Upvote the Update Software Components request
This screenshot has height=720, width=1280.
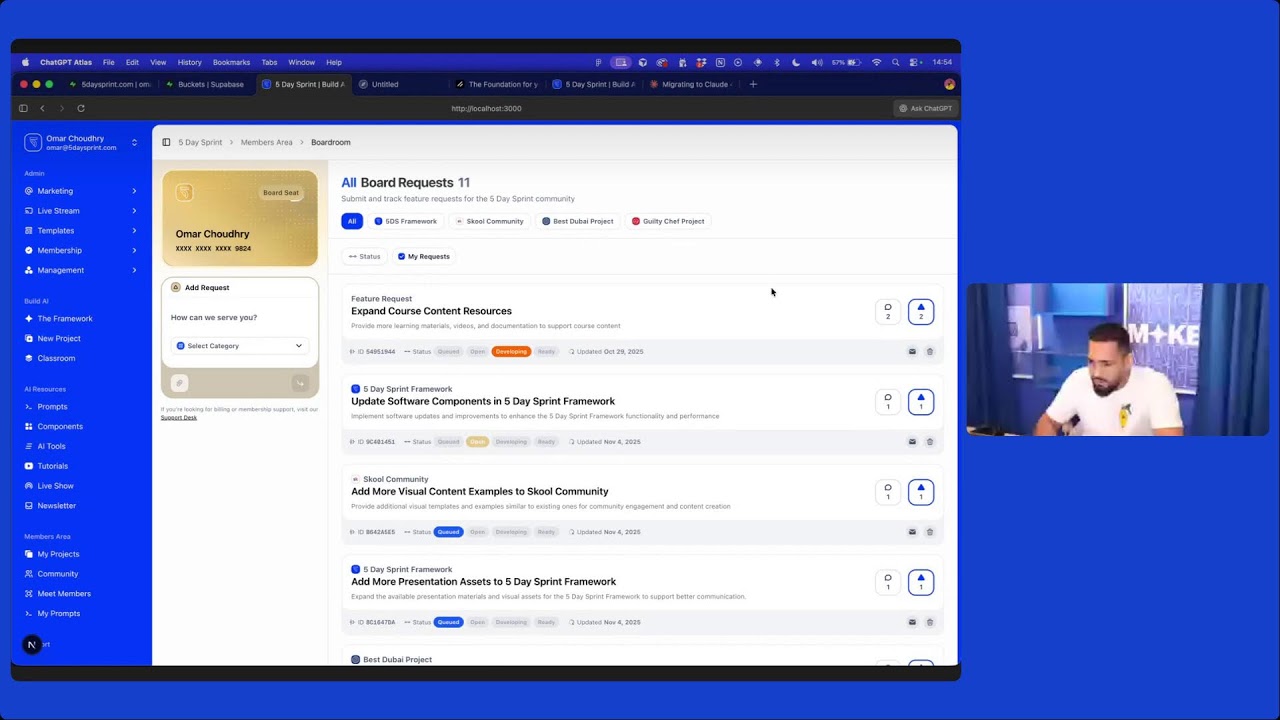[921, 402]
